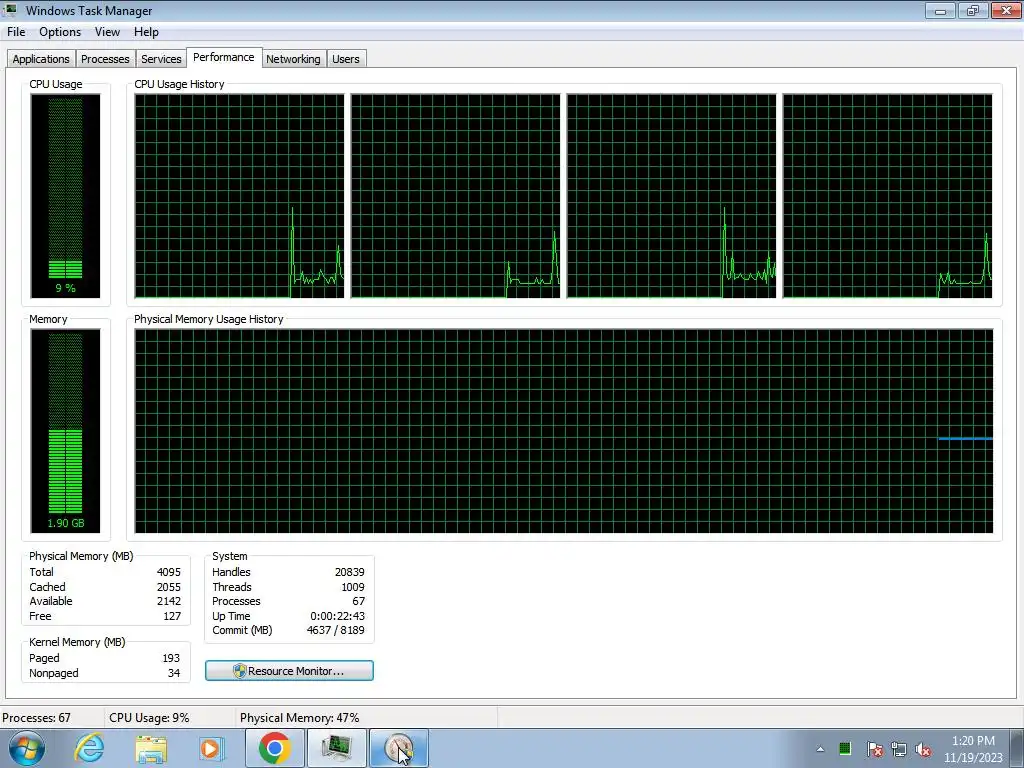Click the third CPU core history graph
The width and height of the screenshot is (1024, 768).
tap(671, 196)
